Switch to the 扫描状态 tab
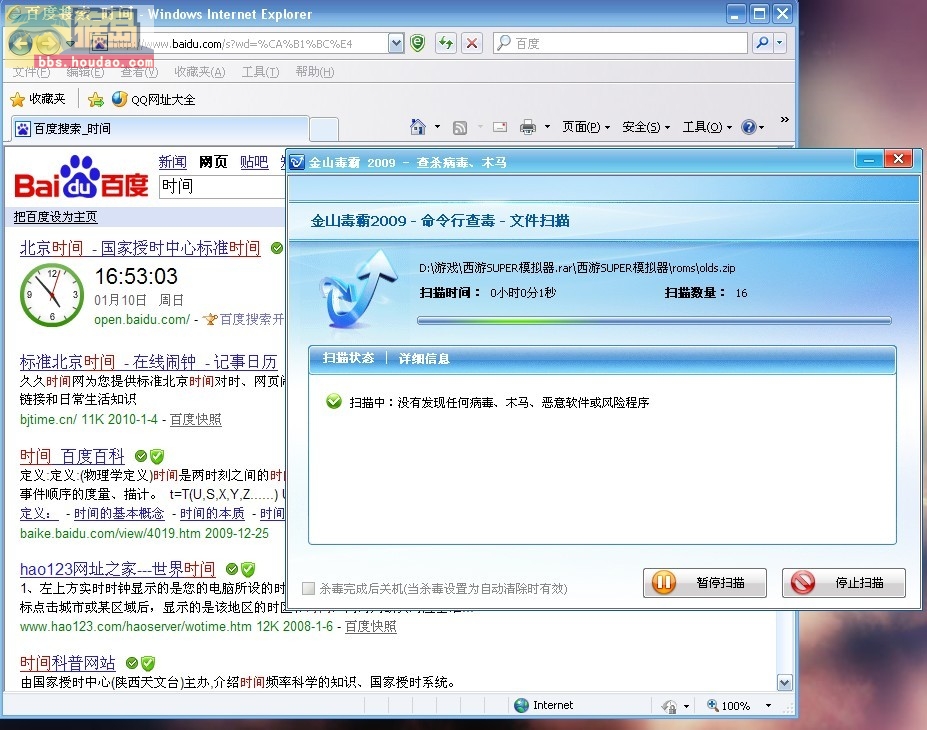 click(x=348, y=358)
